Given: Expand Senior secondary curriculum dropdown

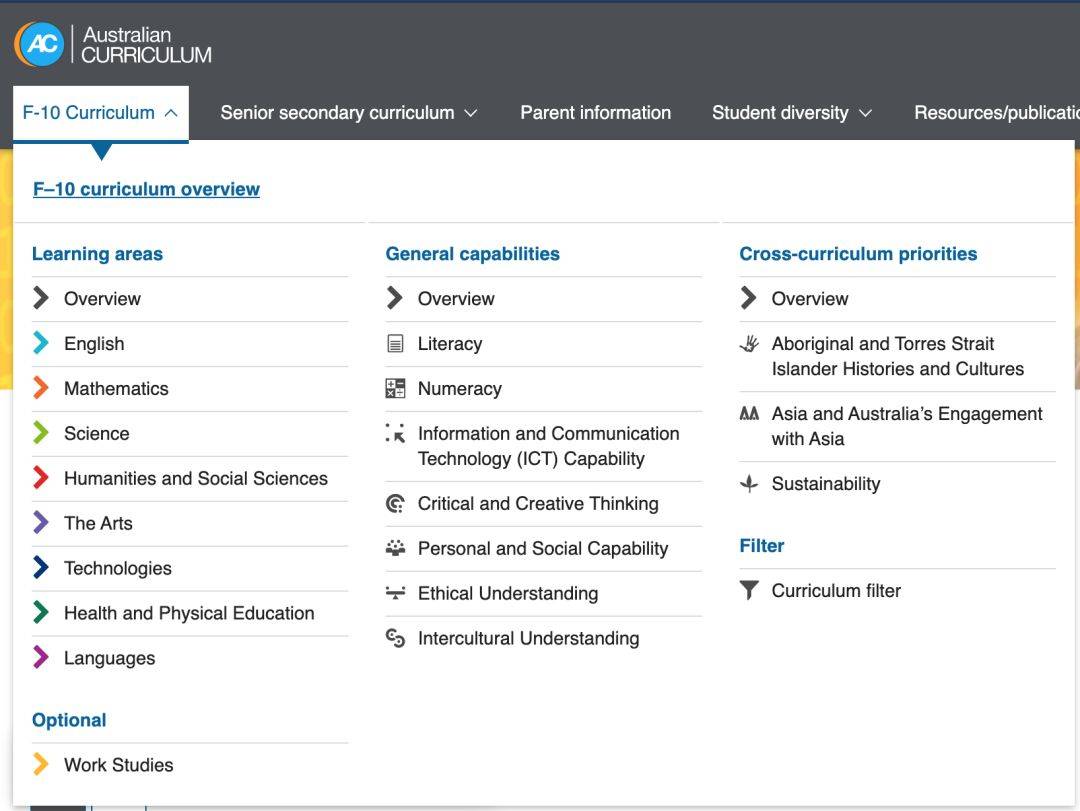Looking at the screenshot, I should click(349, 113).
